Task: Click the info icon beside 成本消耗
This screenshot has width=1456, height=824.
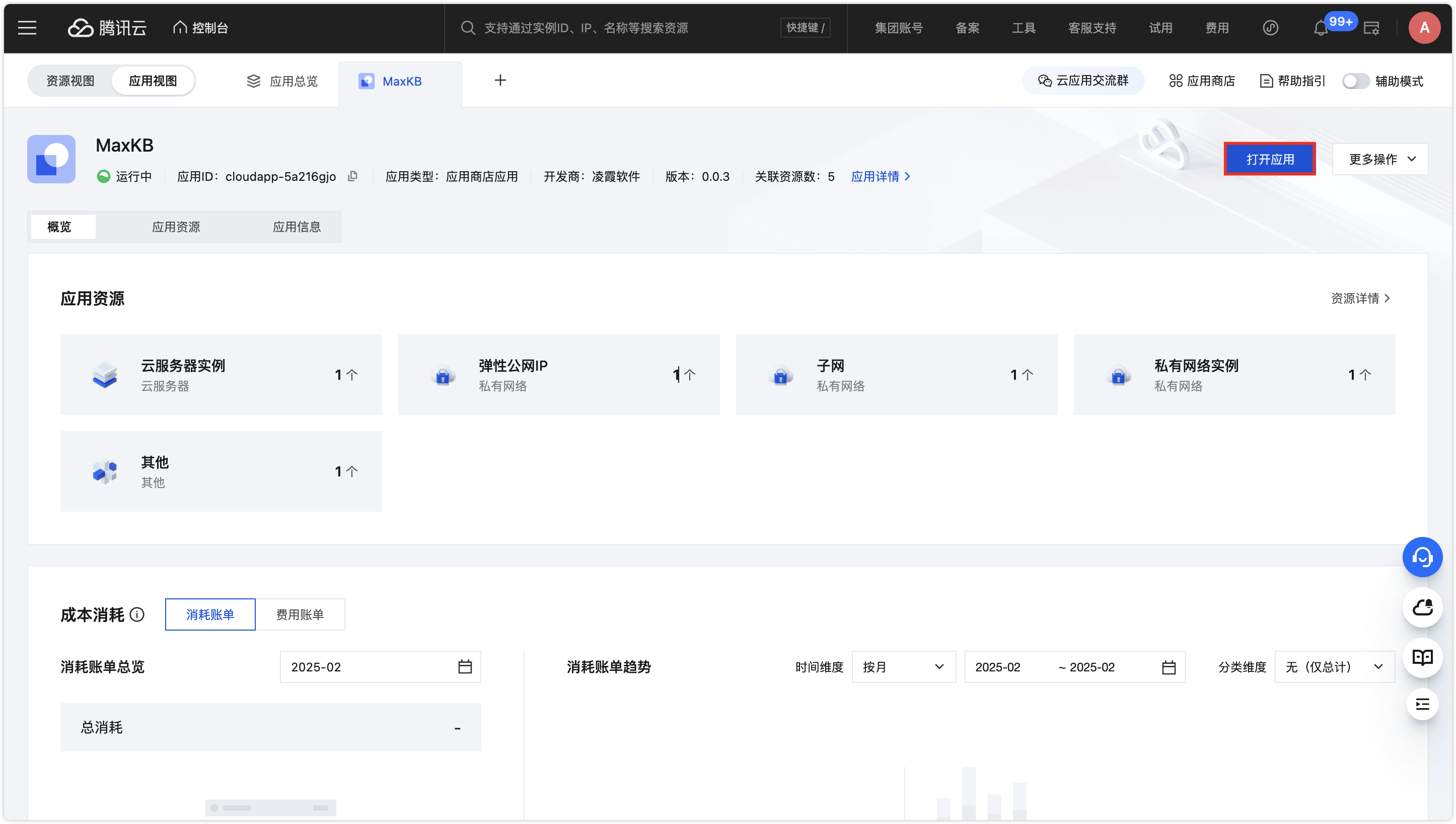Action: tap(137, 614)
